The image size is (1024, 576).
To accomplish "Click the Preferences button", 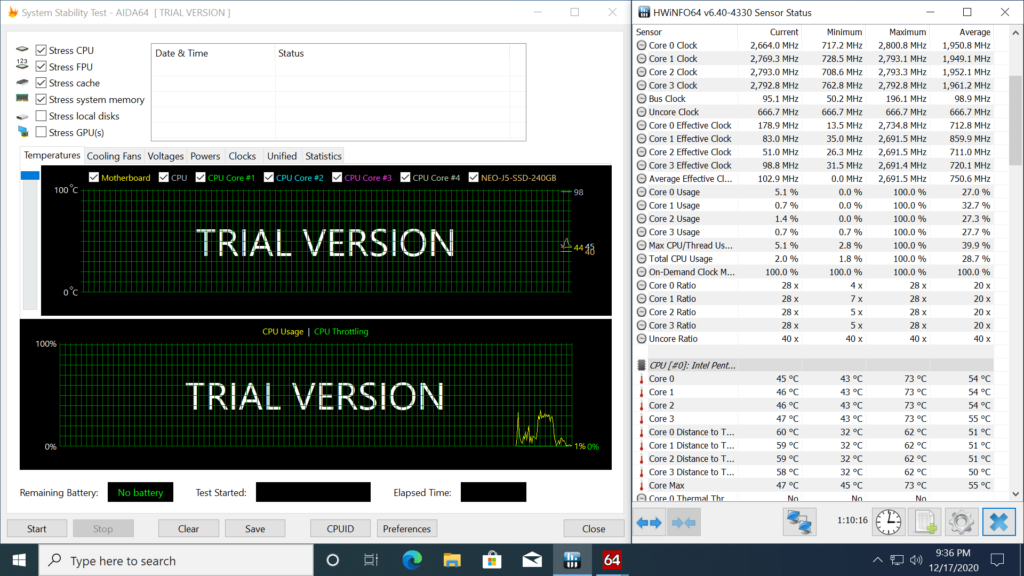I will [407, 528].
